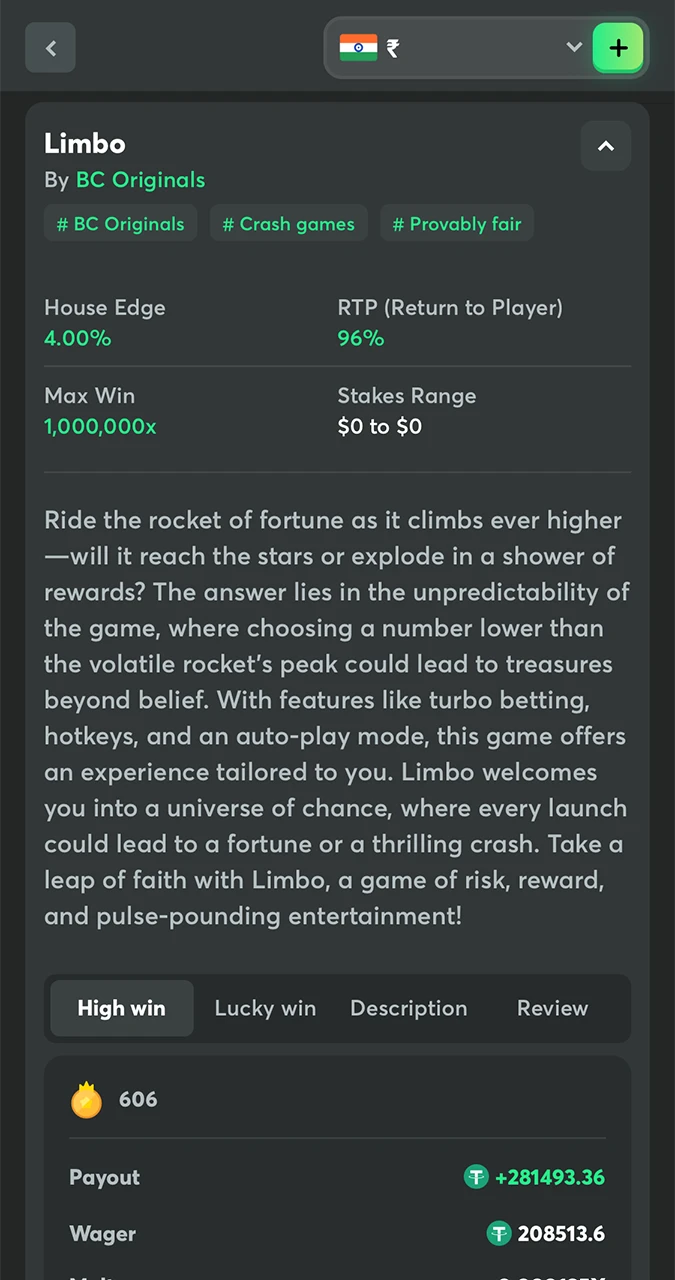
Task: Open the Review tab
Action: (x=552, y=1008)
